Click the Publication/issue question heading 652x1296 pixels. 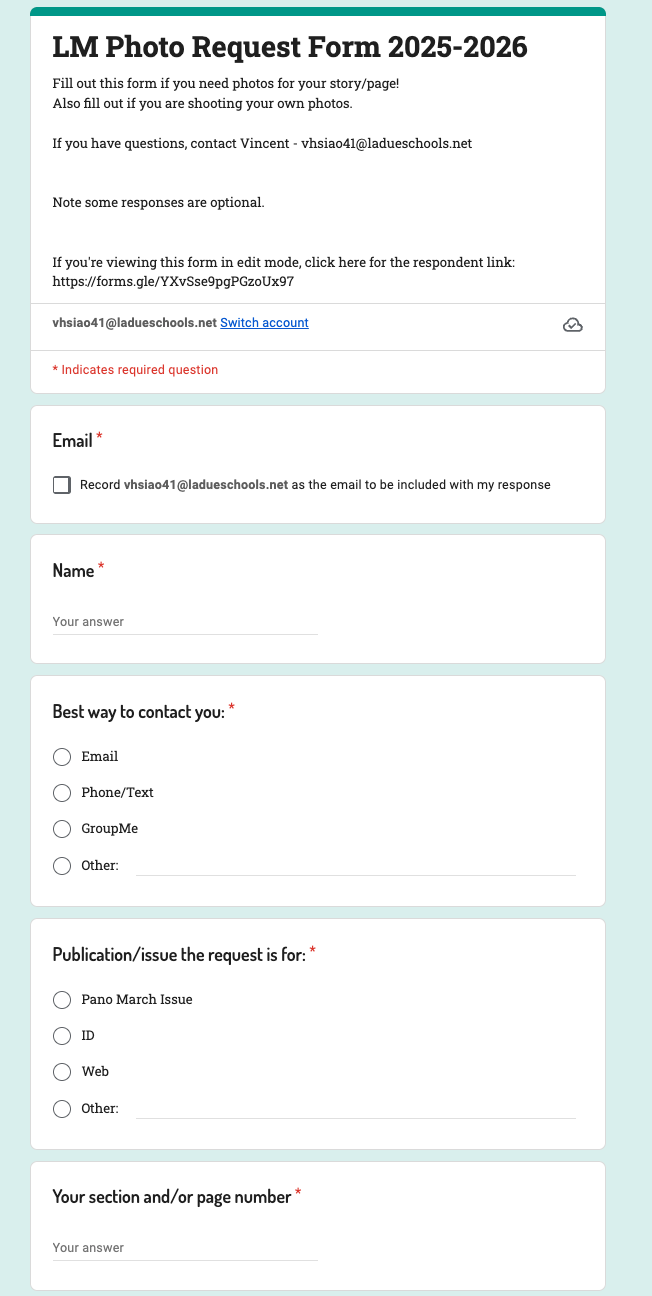179,954
